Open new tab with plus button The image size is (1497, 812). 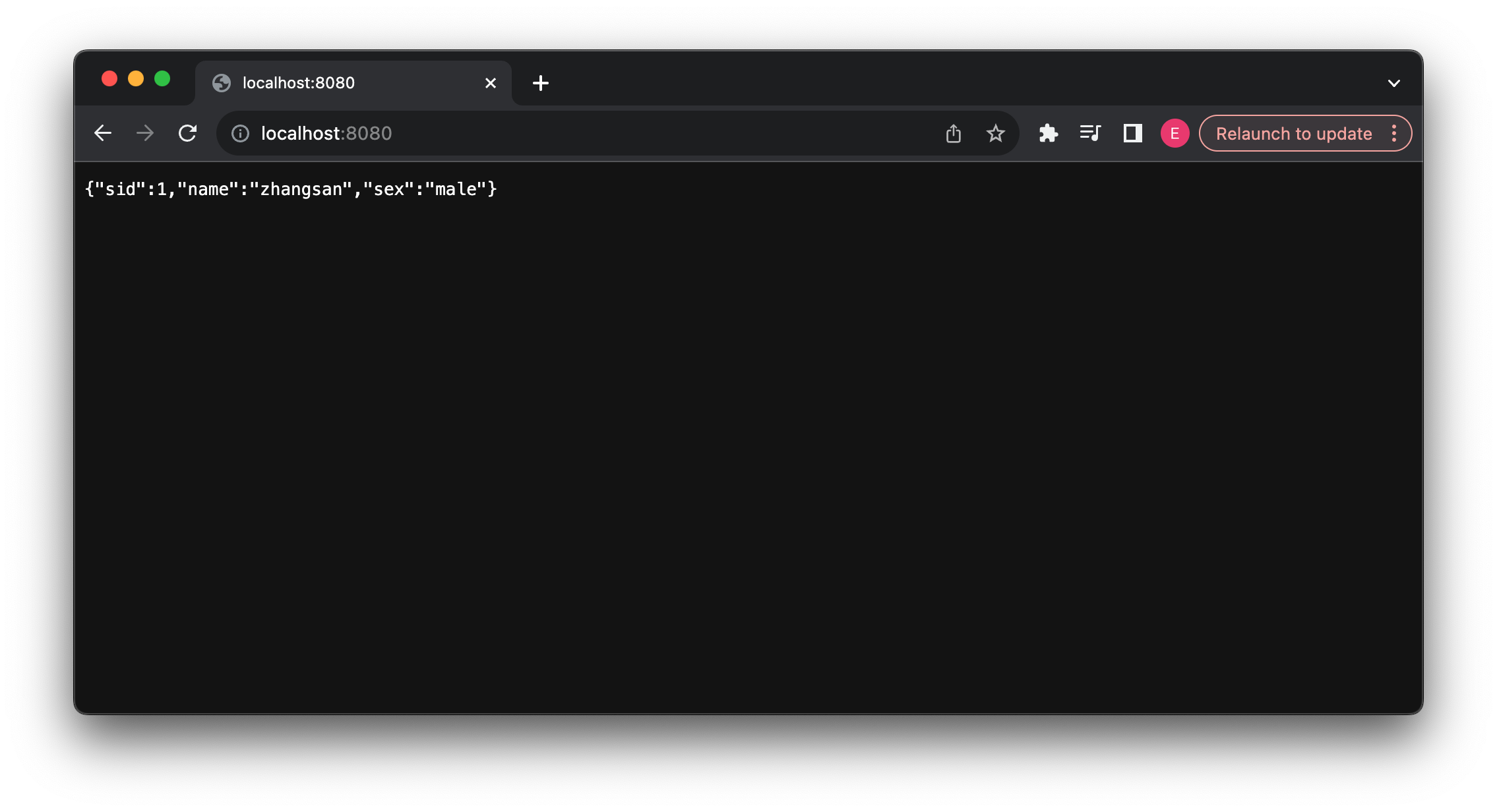coord(541,82)
